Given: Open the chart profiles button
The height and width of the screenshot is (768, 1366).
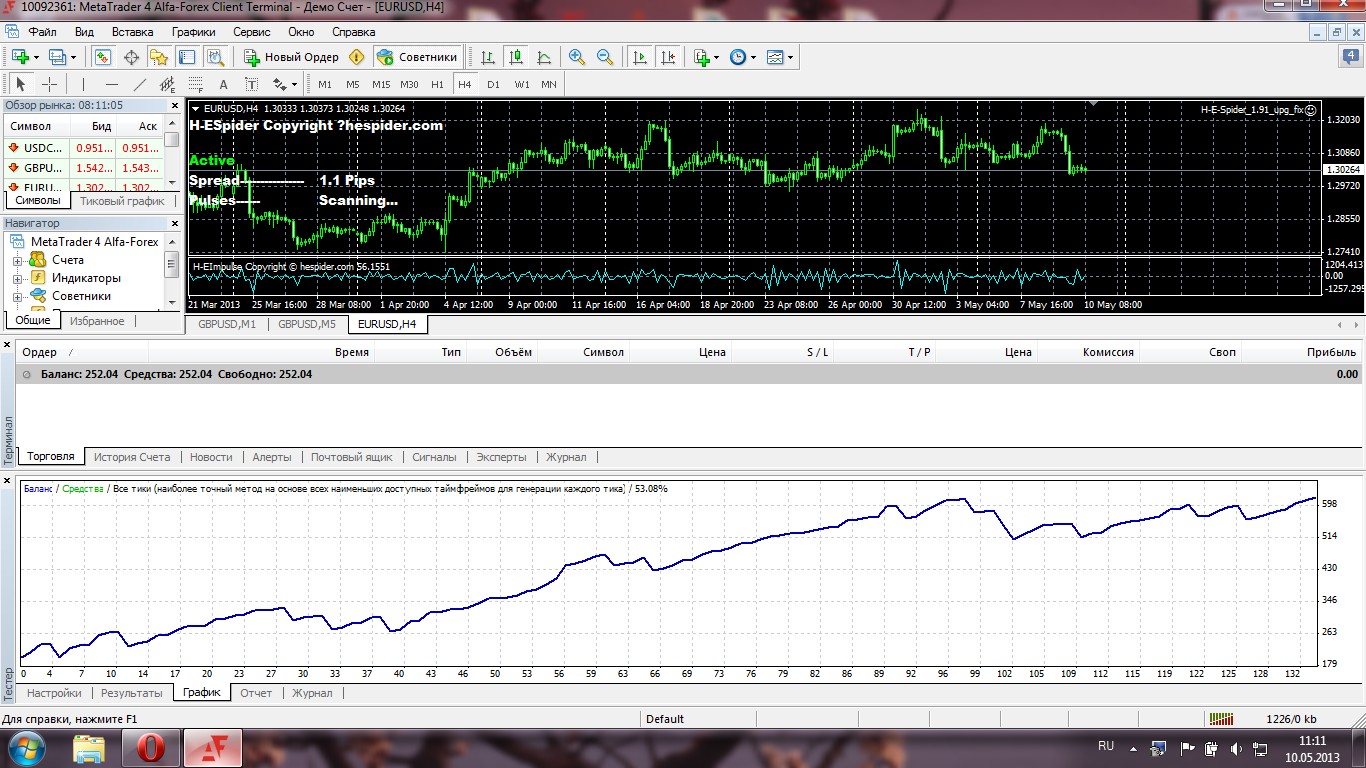Looking at the screenshot, I should 62,57.
